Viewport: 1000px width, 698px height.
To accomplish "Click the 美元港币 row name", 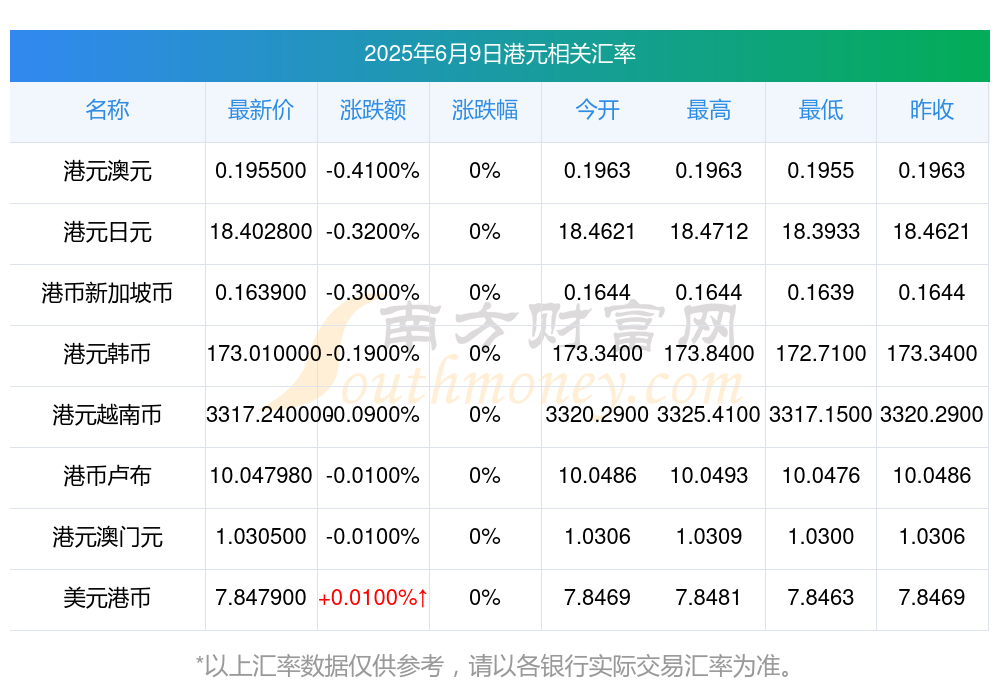I will [x=107, y=598].
